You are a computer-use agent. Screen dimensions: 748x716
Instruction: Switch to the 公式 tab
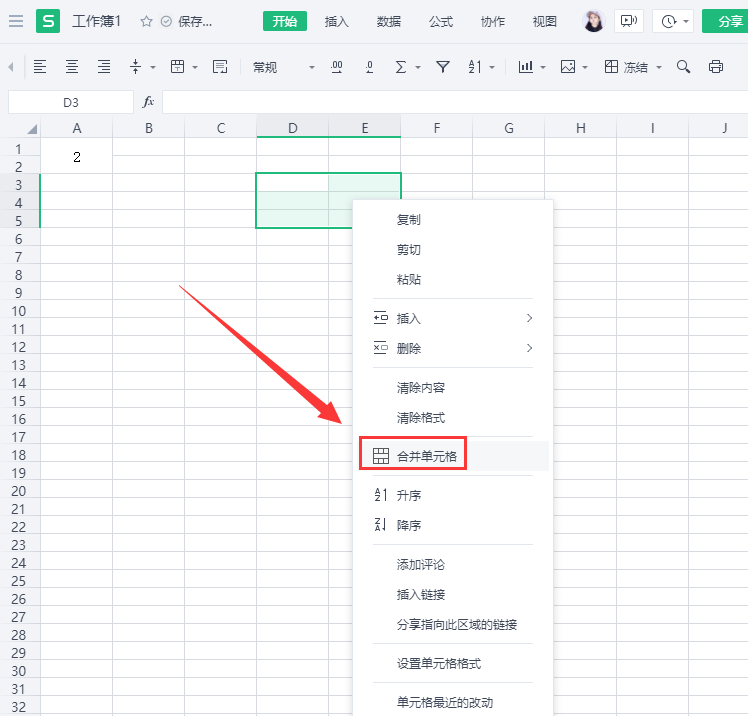click(441, 21)
